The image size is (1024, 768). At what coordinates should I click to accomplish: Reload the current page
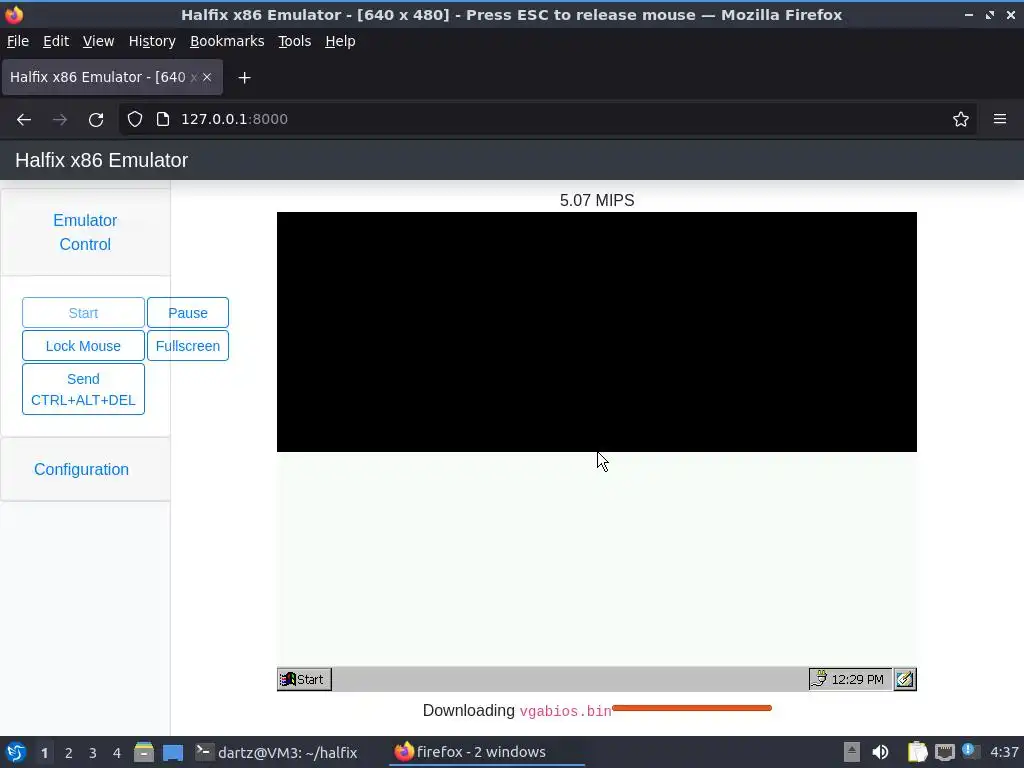pyautogui.click(x=96, y=120)
